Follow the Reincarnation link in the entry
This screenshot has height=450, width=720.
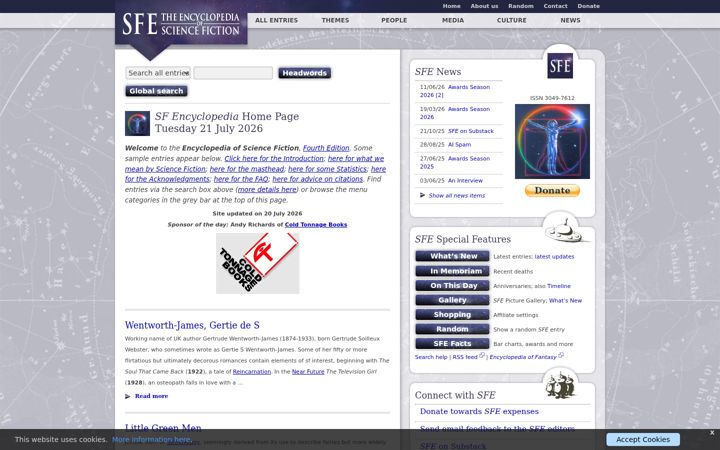pos(252,371)
